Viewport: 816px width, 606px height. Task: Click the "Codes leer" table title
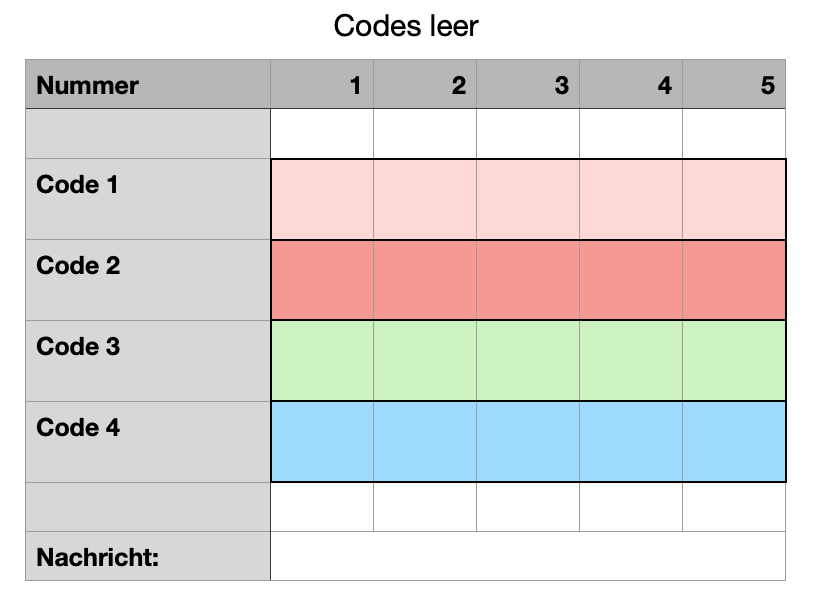[x=406, y=26]
